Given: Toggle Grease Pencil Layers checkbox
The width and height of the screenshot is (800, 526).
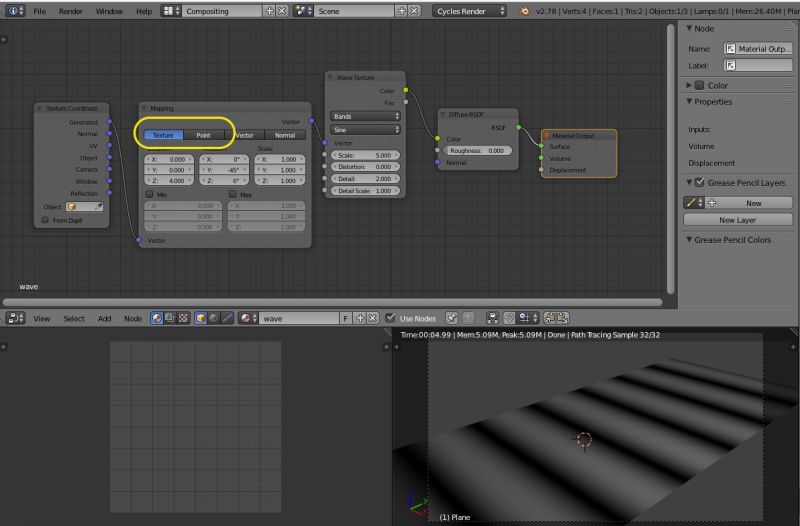Looking at the screenshot, I should click(699, 182).
